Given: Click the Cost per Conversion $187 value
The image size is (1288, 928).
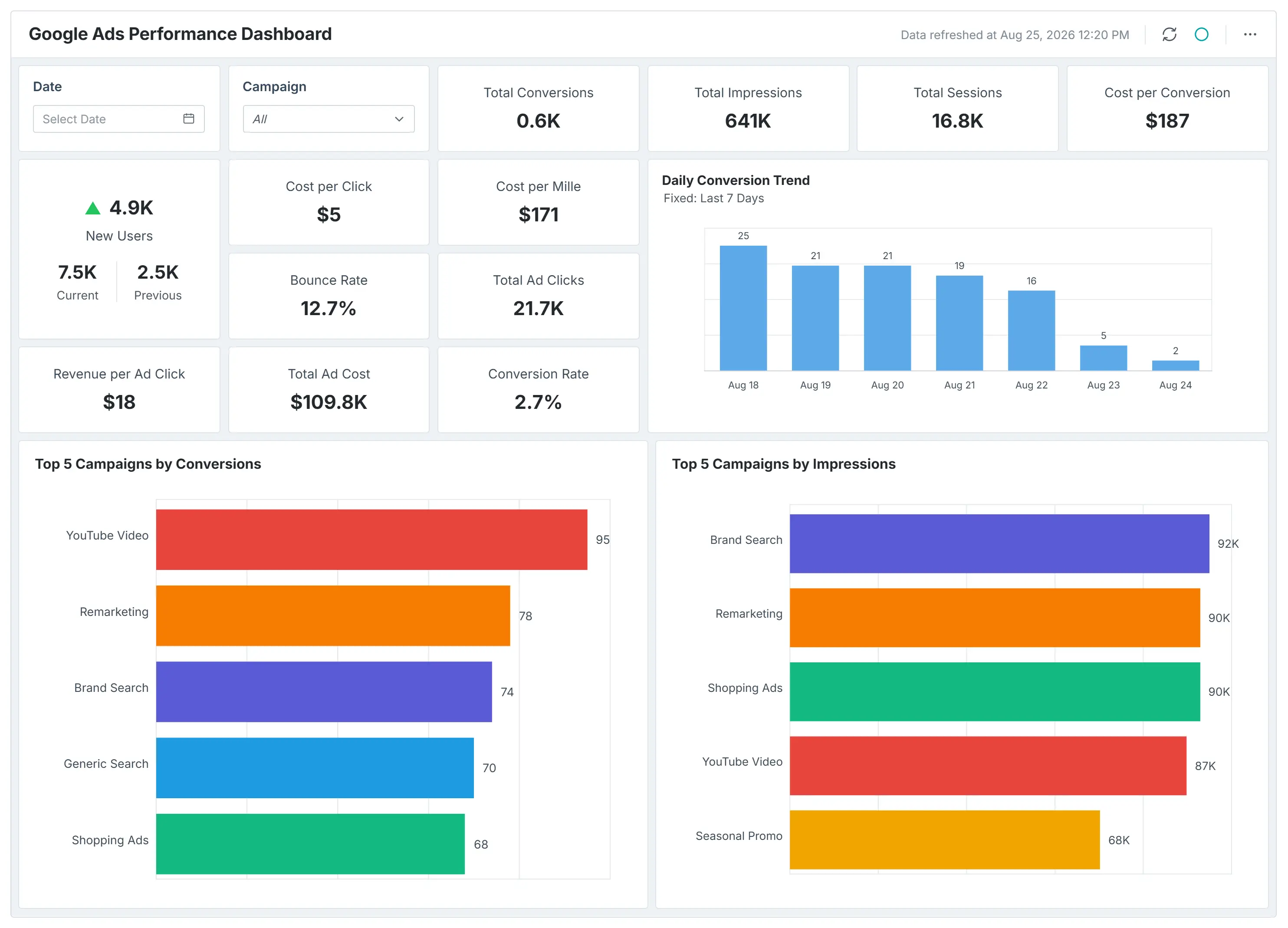Looking at the screenshot, I should 1166,121.
